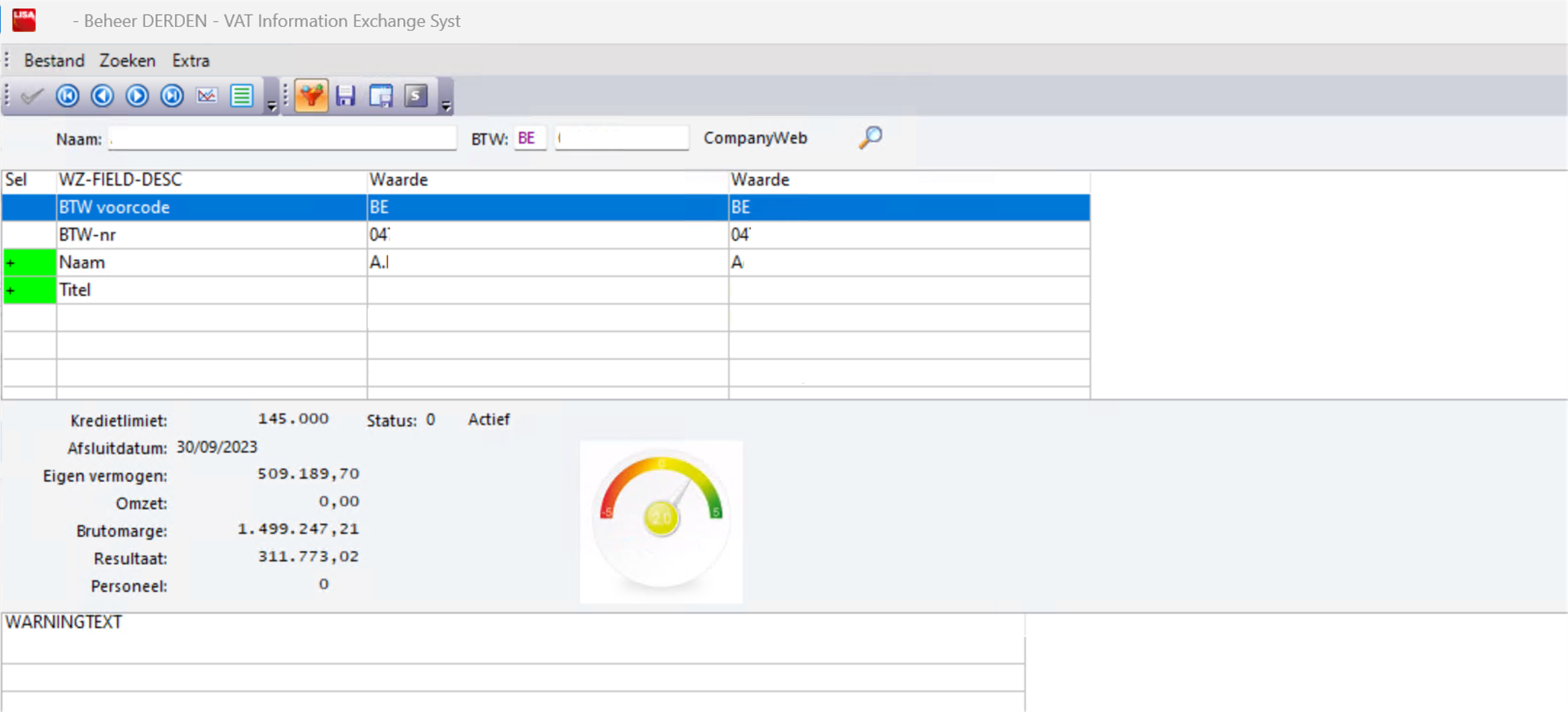
Task: Click the save window layout icon
Action: (x=381, y=96)
